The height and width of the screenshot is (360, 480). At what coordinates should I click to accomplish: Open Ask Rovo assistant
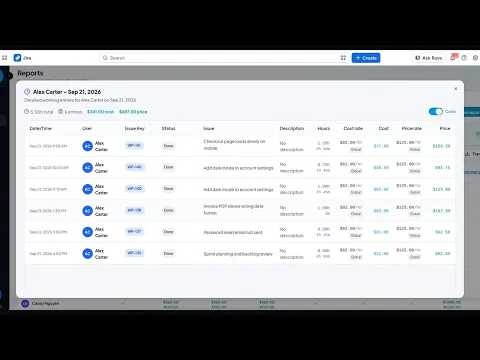[429, 58]
